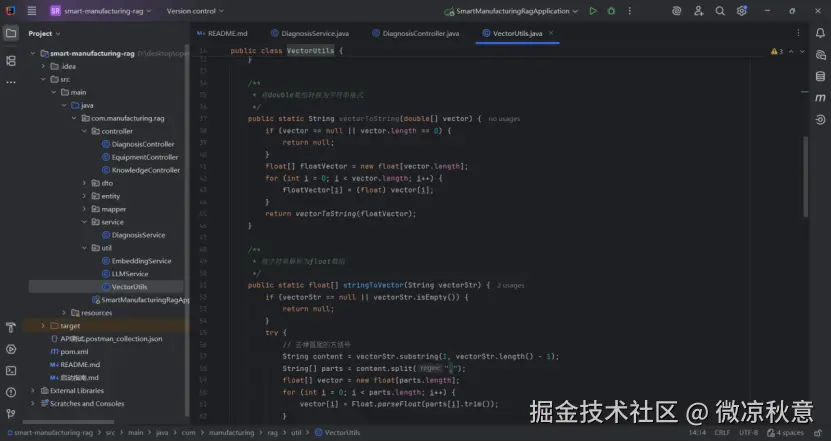Switch to DiagnosisController.java tab
831x442 pixels.
(416, 33)
